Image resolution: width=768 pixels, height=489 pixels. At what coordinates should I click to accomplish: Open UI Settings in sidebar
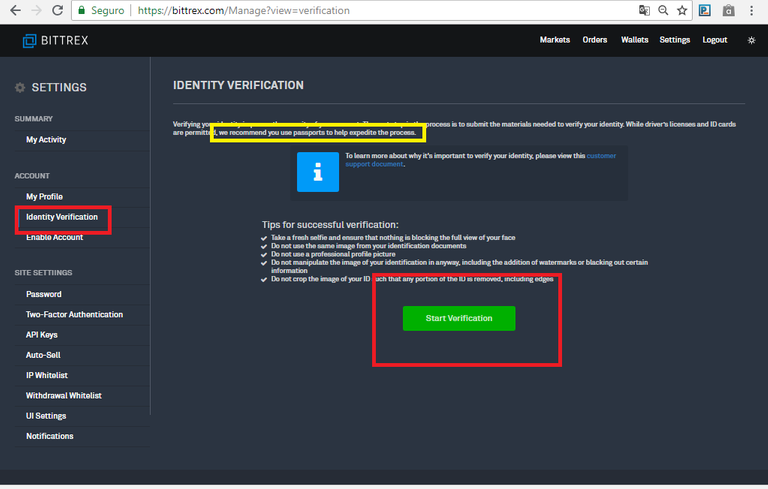tap(46, 416)
